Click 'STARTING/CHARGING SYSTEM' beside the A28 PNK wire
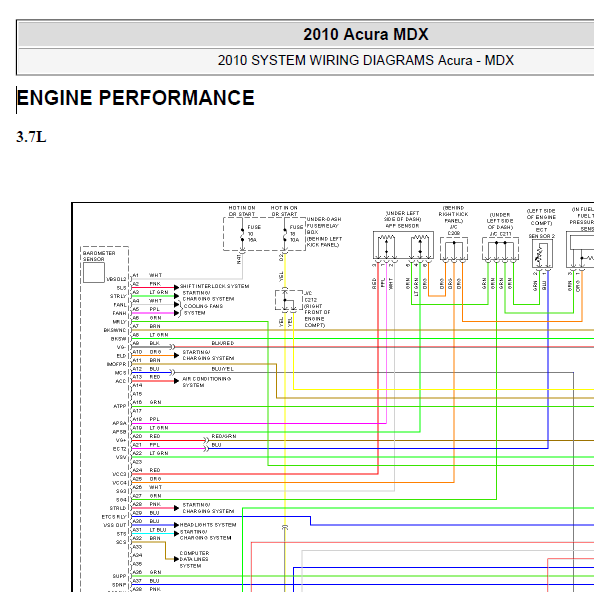The width and height of the screenshot is (594, 592). click(208, 508)
